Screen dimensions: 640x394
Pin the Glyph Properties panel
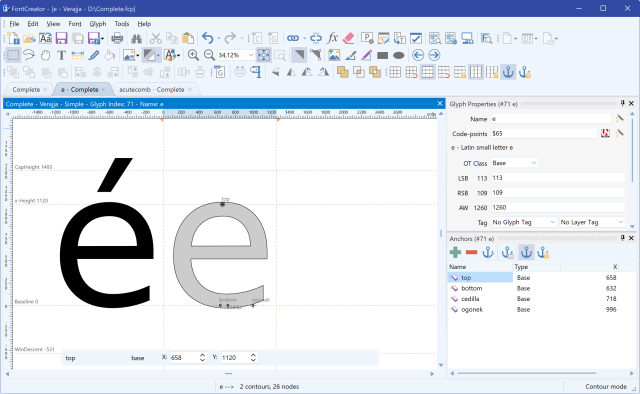click(x=622, y=103)
